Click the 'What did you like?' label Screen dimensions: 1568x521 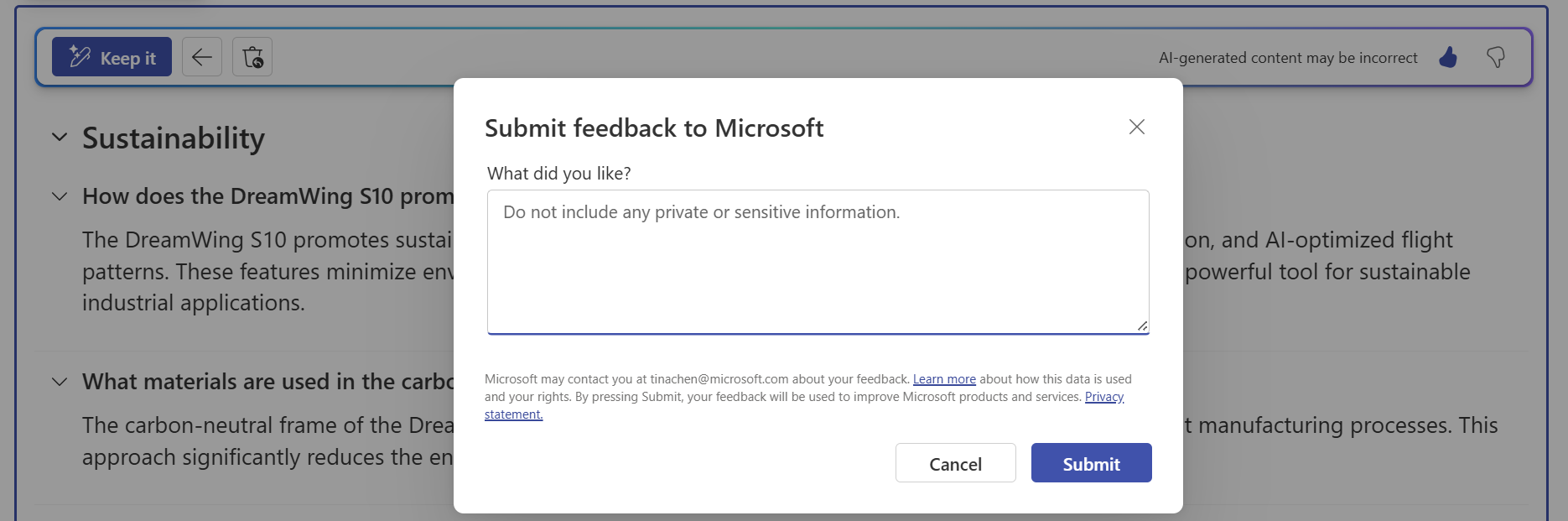(559, 174)
